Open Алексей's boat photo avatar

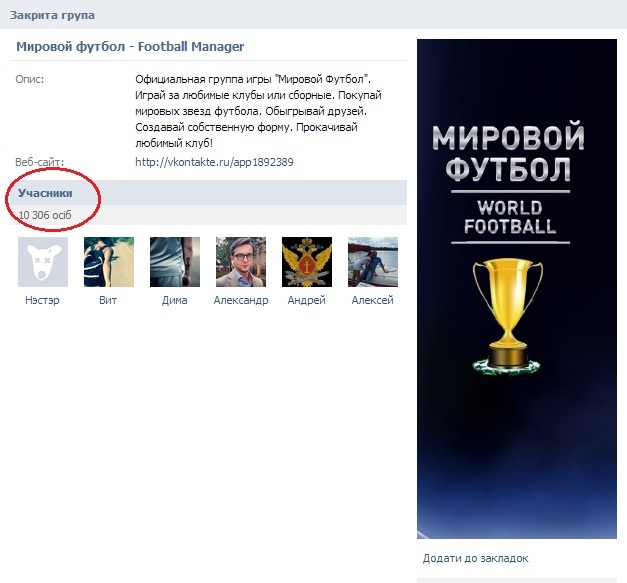click(x=373, y=262)
